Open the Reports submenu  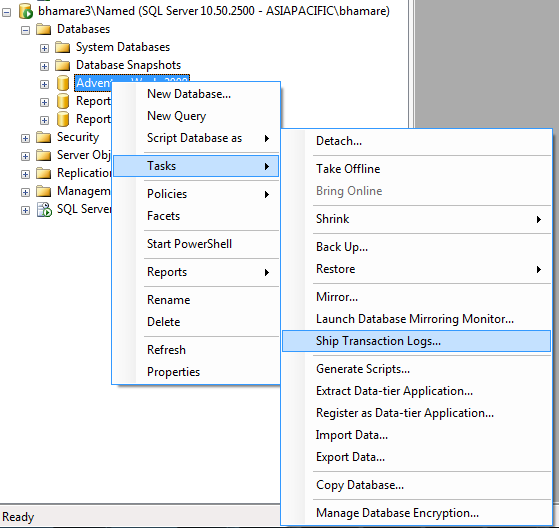pyautogui.click(x=196, y=272)
